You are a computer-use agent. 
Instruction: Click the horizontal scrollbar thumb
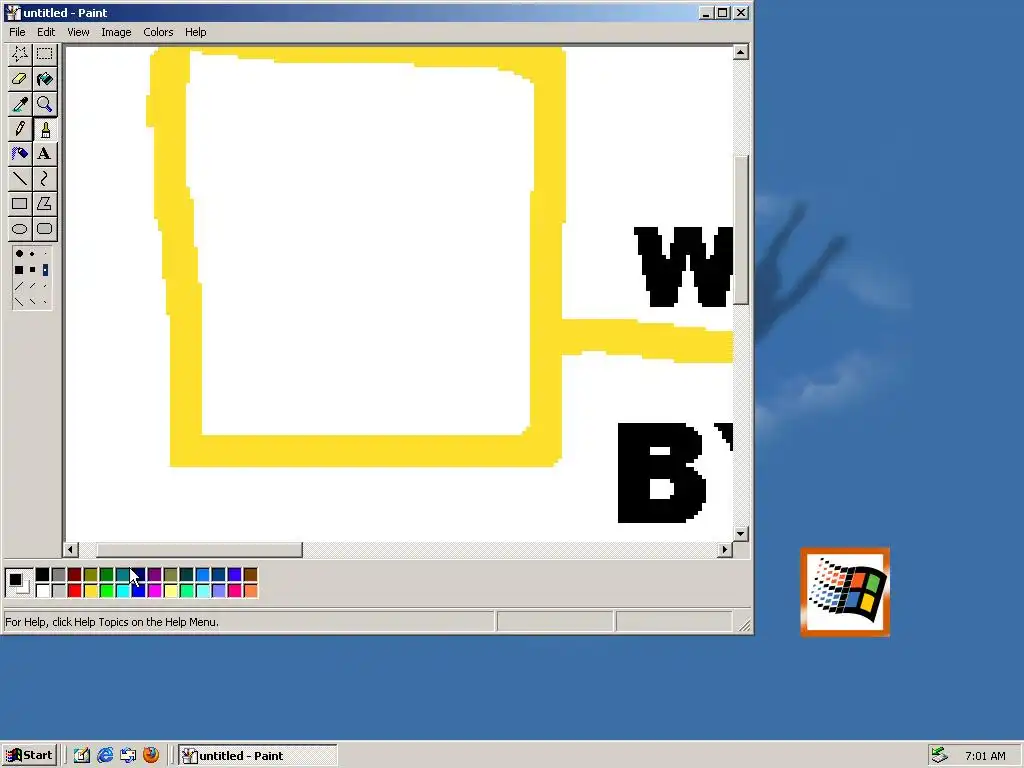pyautogui.click(x=199, y=550)
